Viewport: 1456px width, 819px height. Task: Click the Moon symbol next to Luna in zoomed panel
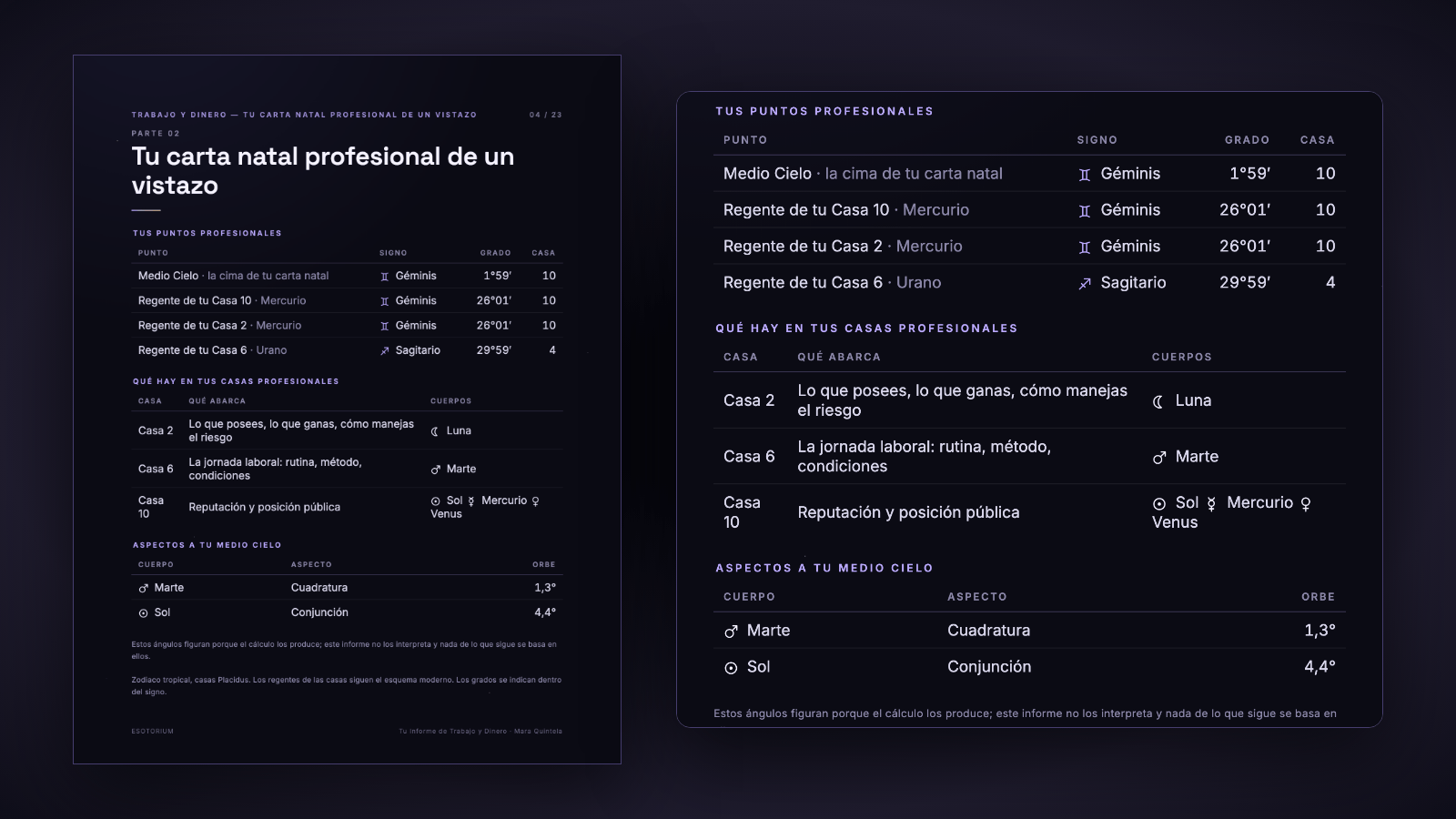tap(1158, 401)
